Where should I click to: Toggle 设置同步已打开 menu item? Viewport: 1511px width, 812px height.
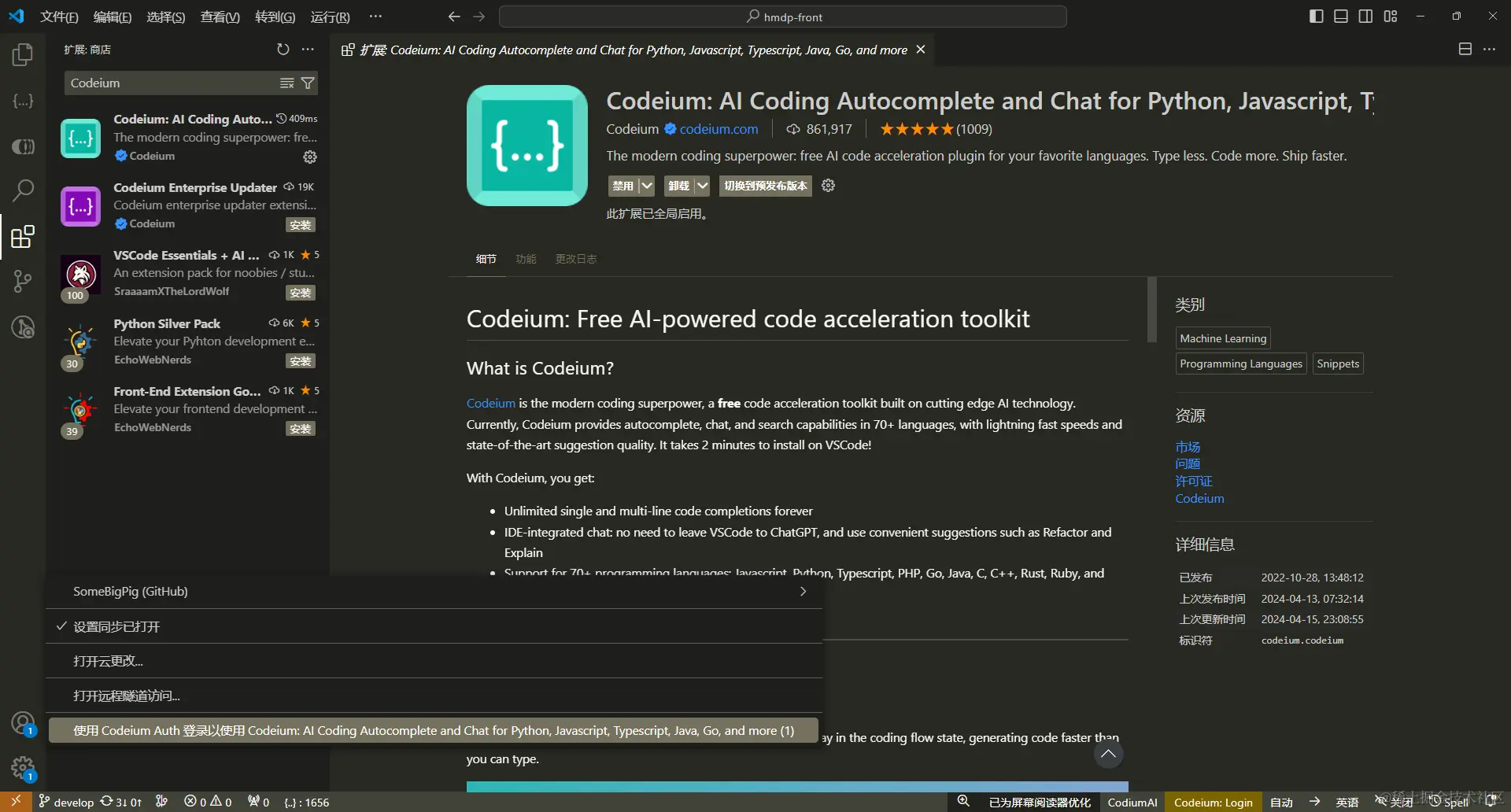[x=434, y=626]
